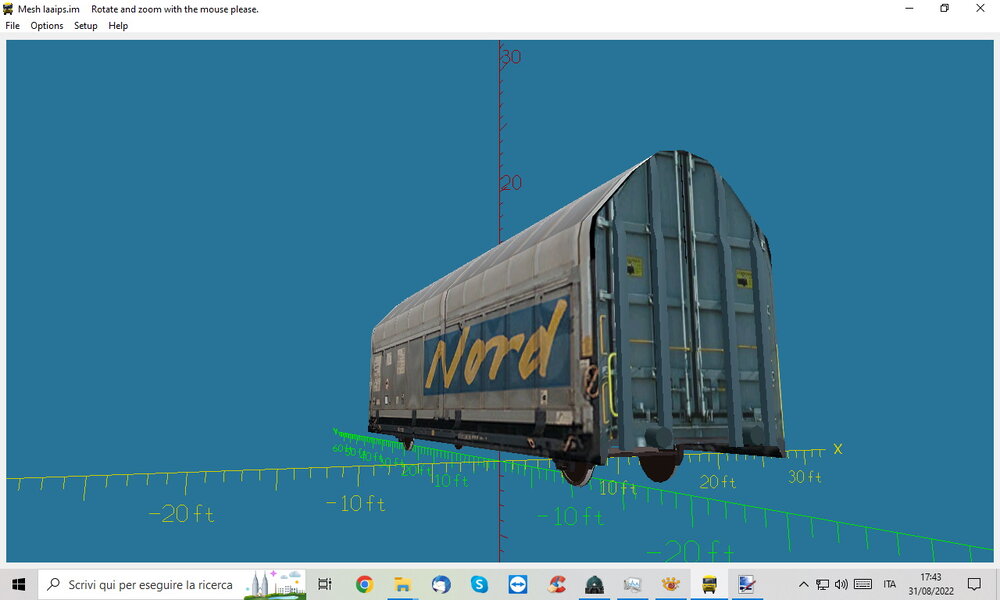This screenshot has width=1000, height=600.
Task: Open the touch keyboard icon
Action: [x=863, y=584]
